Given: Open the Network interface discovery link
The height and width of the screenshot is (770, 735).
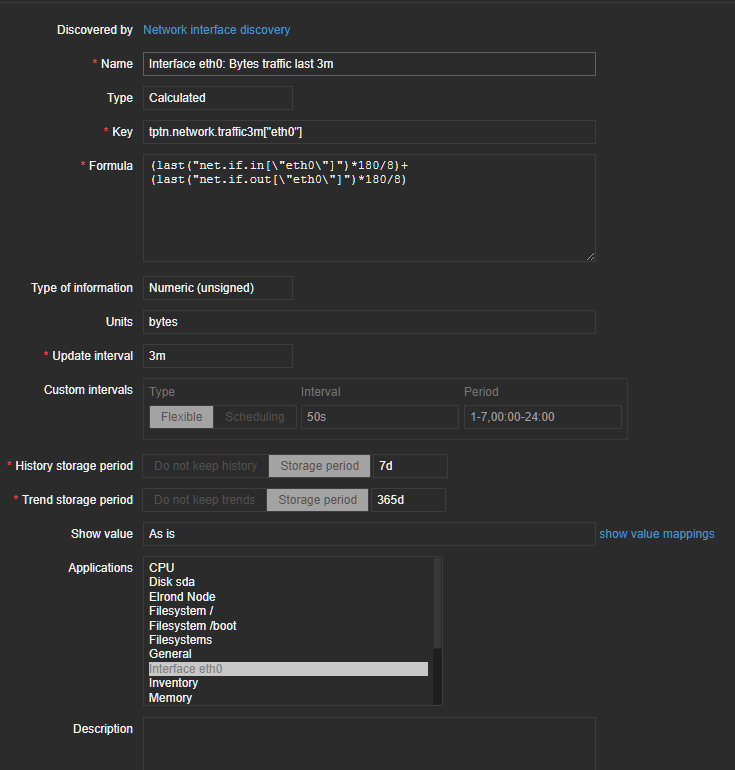Looking at the screenshot, I should pos(216,30).
